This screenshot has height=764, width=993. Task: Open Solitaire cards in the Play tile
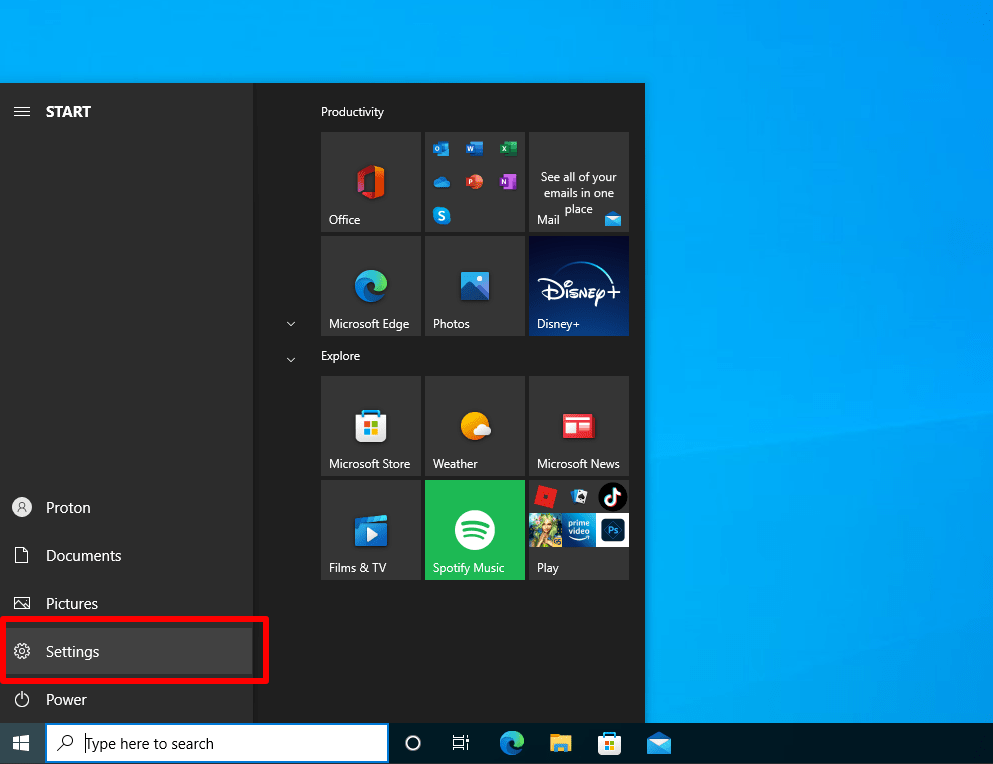(579, 497)
